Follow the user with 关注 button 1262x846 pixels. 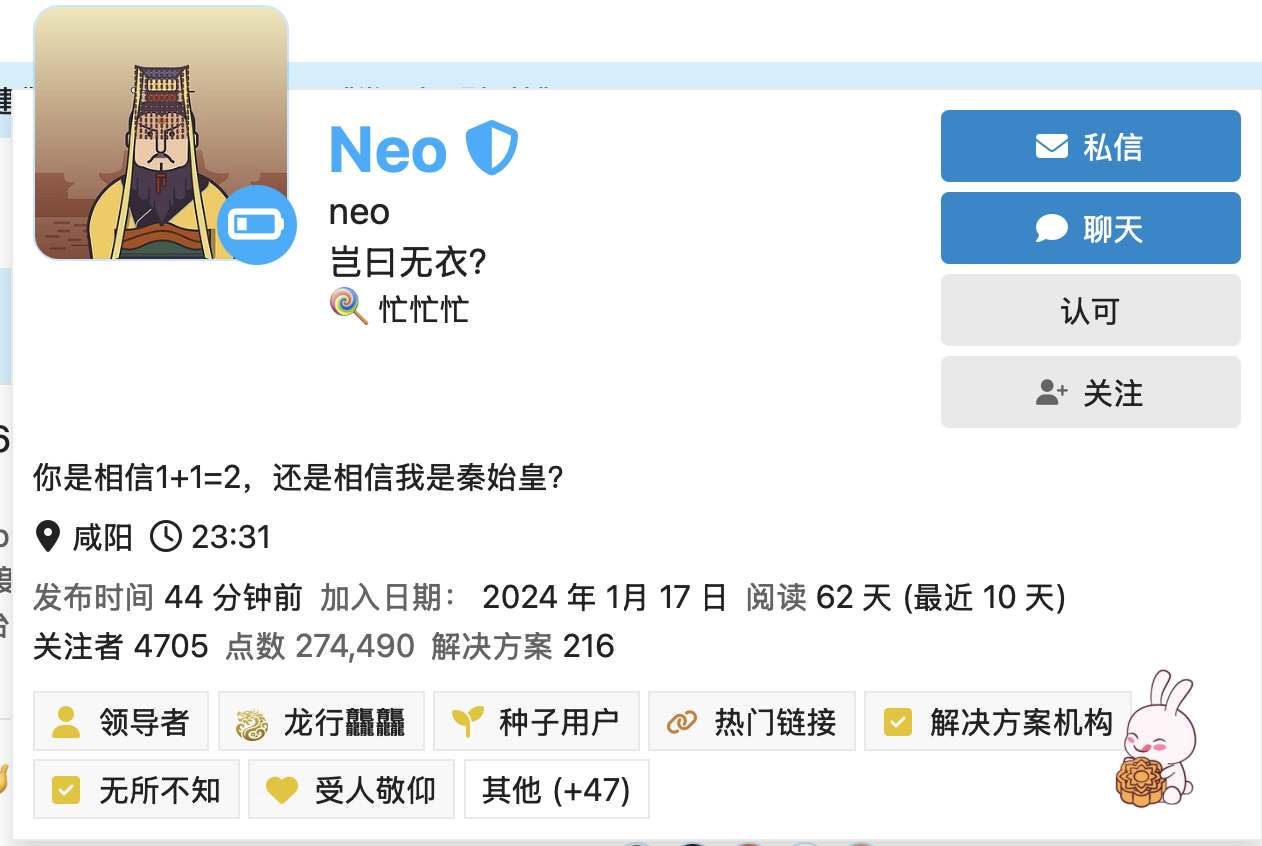[x=1090, y=393]
